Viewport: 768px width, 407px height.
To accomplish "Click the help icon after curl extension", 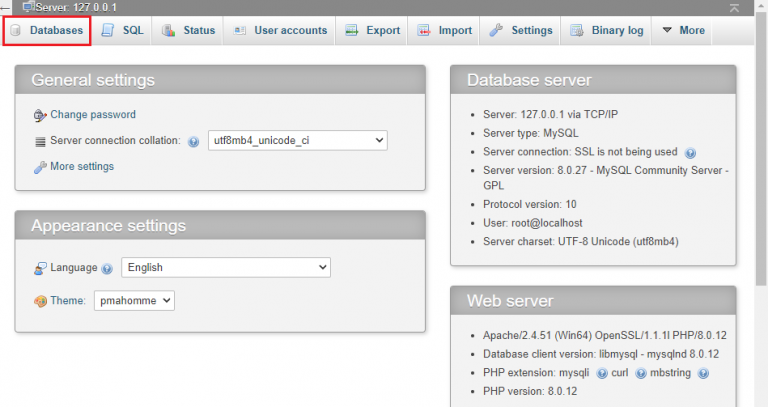I will point(641,374).
